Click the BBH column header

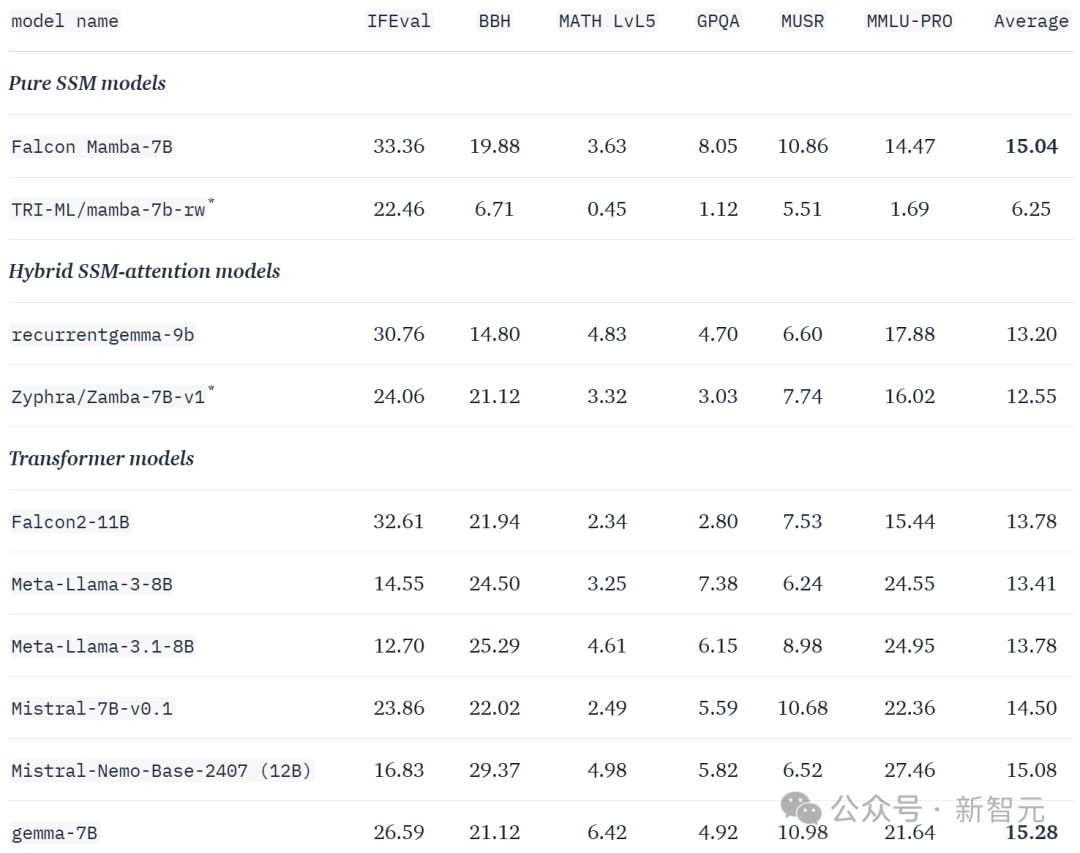[x=495, y=21]
